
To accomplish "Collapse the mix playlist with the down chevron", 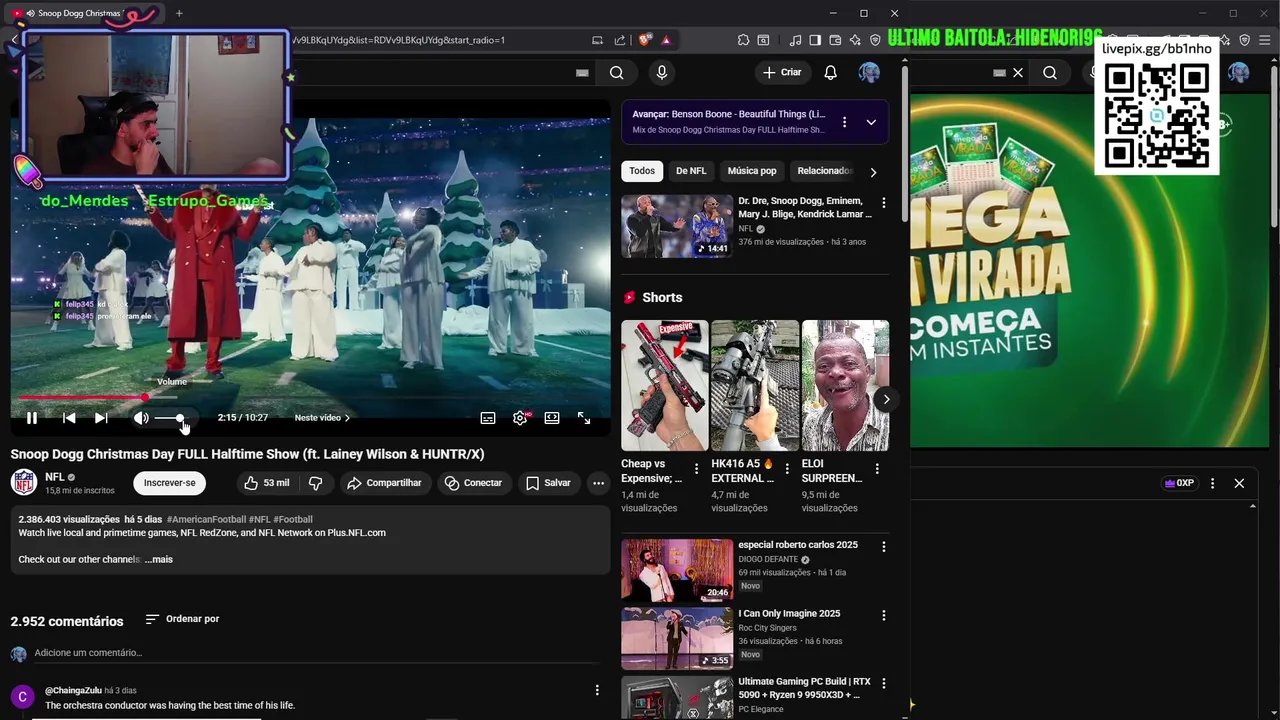I will [x=871, y=122].
